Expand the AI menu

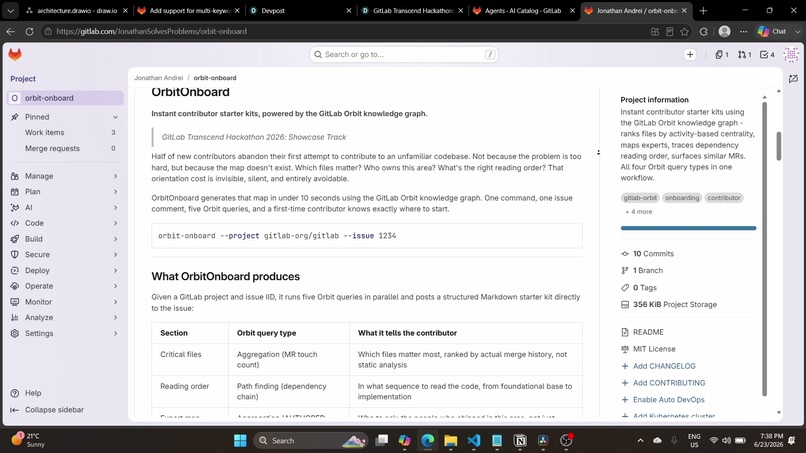tap(65, 207)
